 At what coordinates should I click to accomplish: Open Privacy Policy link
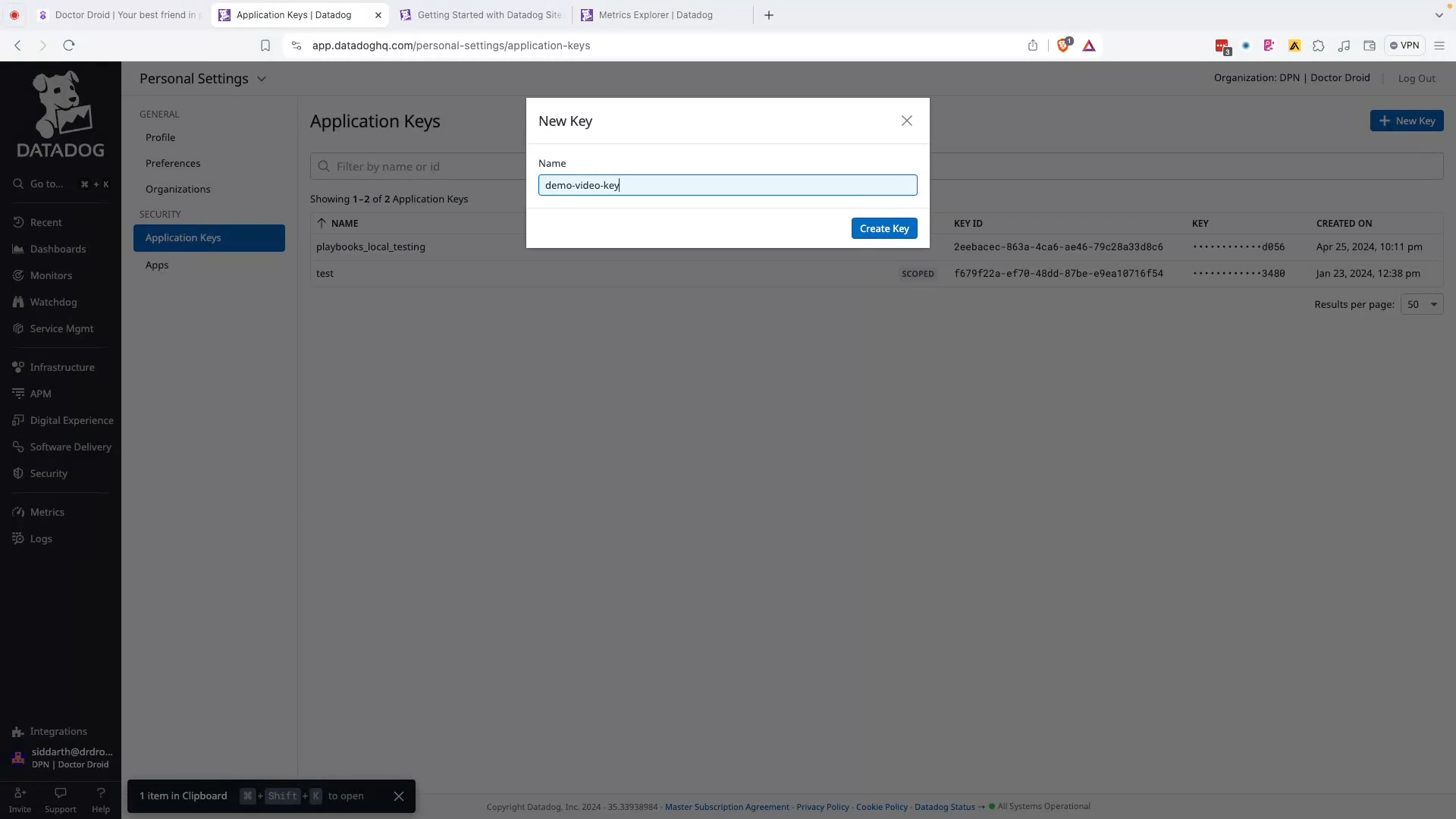pos(823,807)
